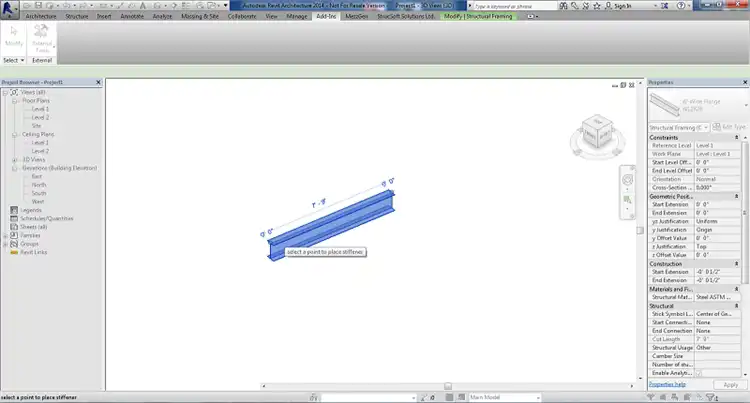Select the North elevation view

39,185
